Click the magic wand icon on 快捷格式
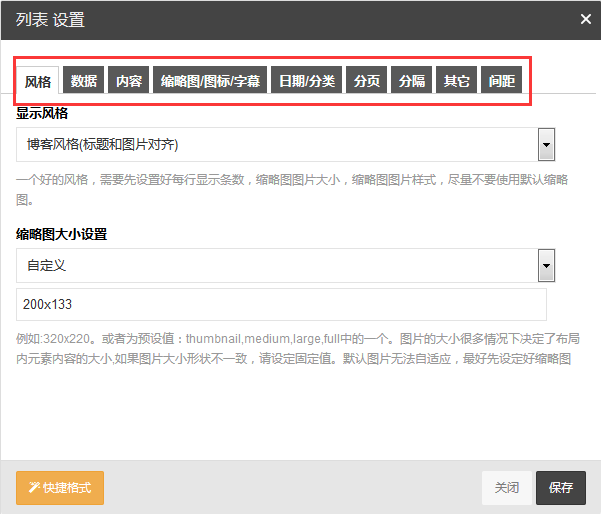Image resolution: width=601 pixels, height=514 pixels. point(34,487)
